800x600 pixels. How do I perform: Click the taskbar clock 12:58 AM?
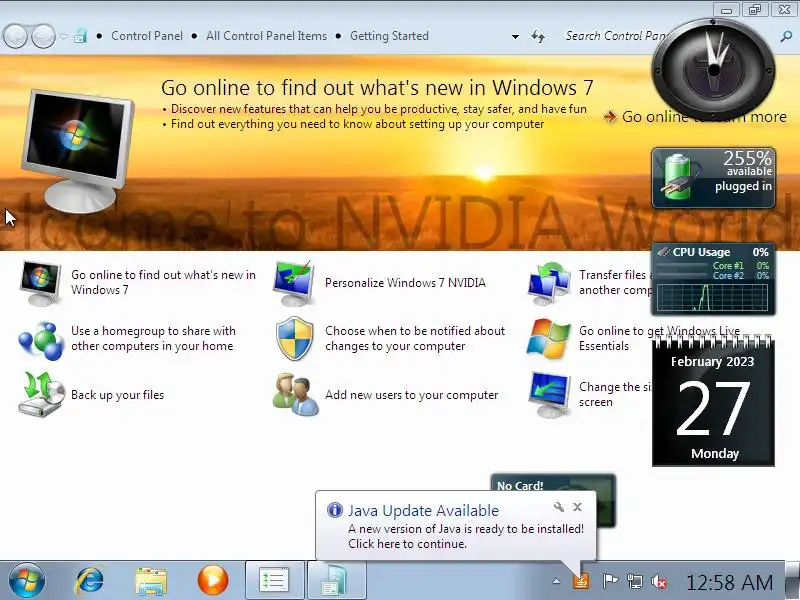click(730, 582)
